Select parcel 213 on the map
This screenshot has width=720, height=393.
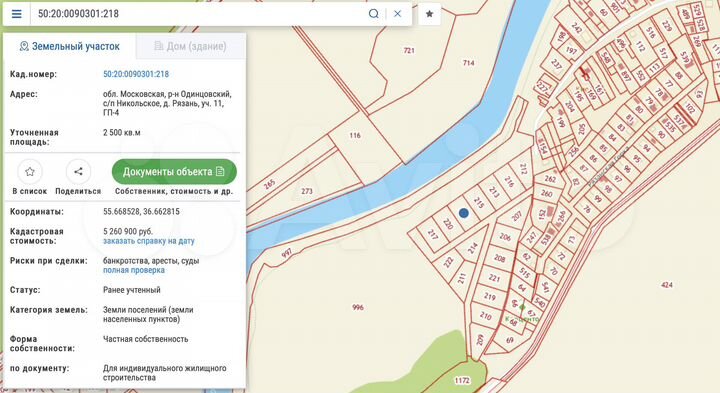tap(494, 191)
